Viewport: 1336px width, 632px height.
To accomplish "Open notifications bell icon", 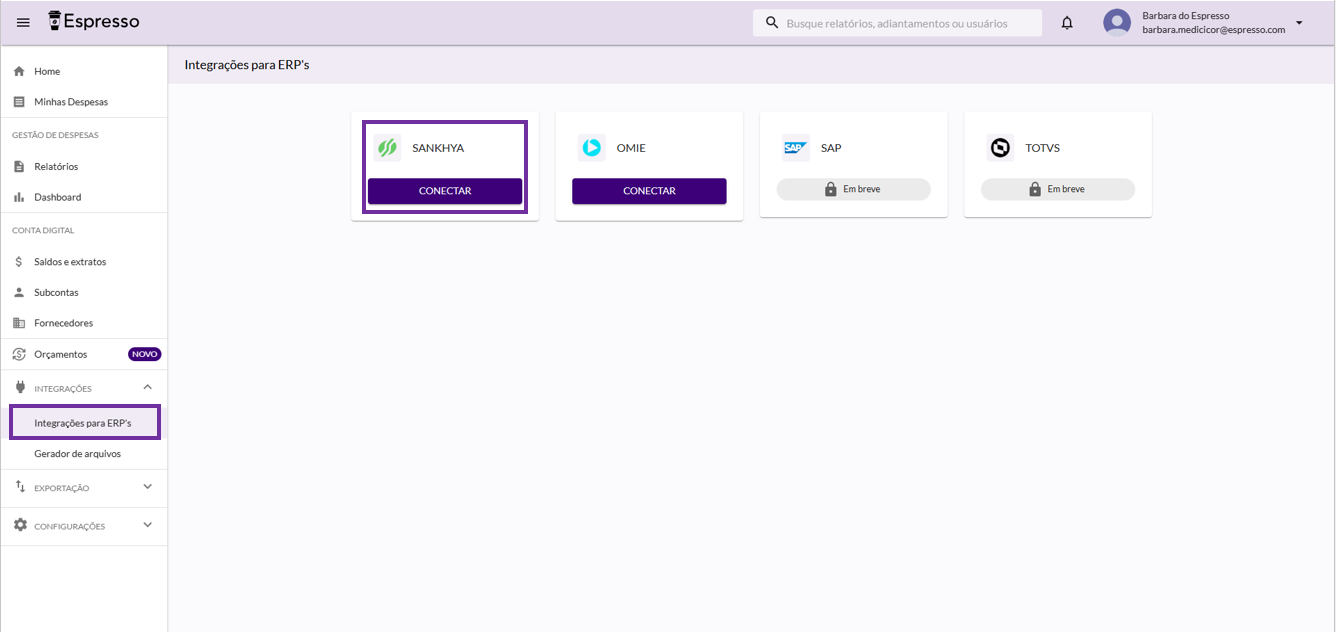I will 1067,22.
